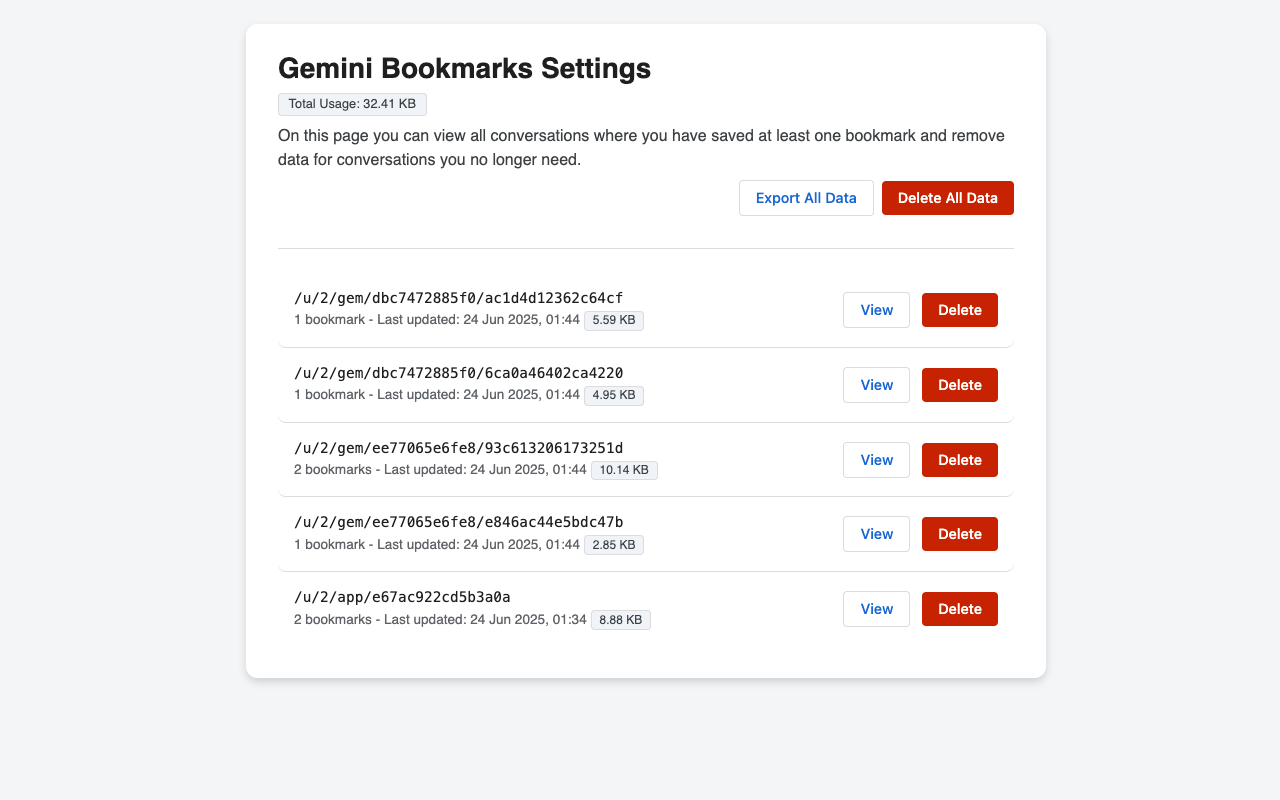Delete conversation ending in ac1d4d12362c64cf
The width and height of the screenshot is (1280, 800).
(960, 310)
